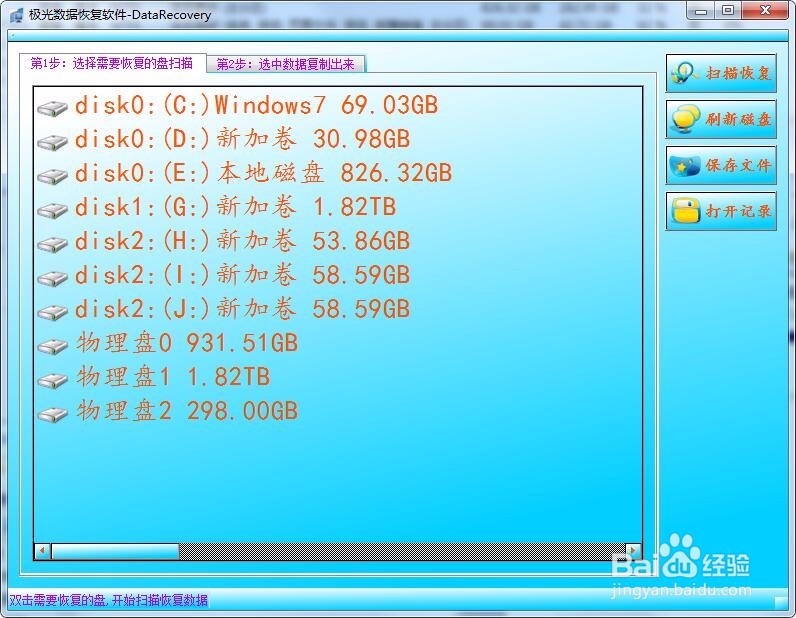Click drive icon beside 物理盘2 298.00GB
This screenshot has width=796, height=618.
point(53,414)
